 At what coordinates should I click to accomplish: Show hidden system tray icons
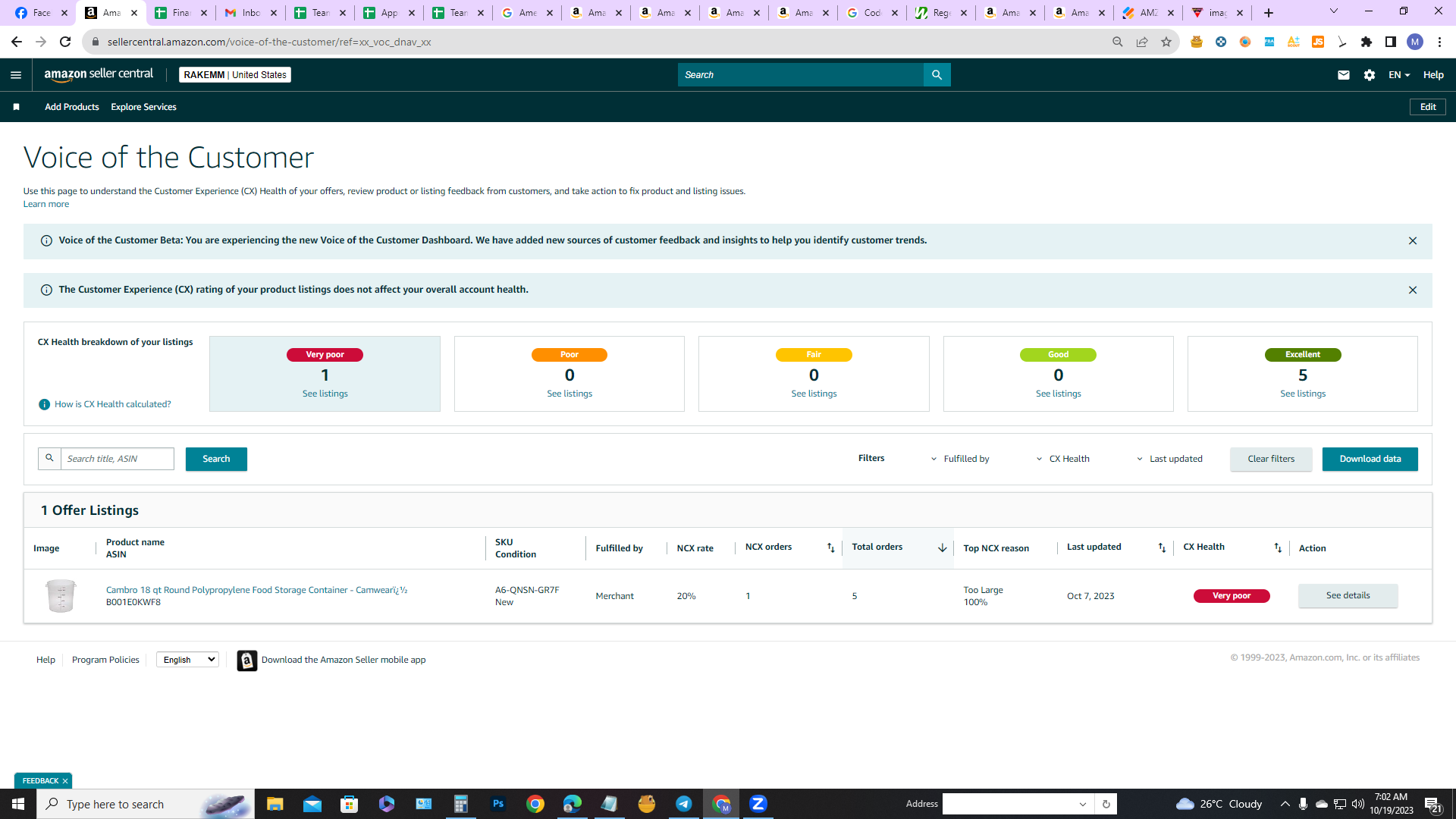pos(1285,804)
